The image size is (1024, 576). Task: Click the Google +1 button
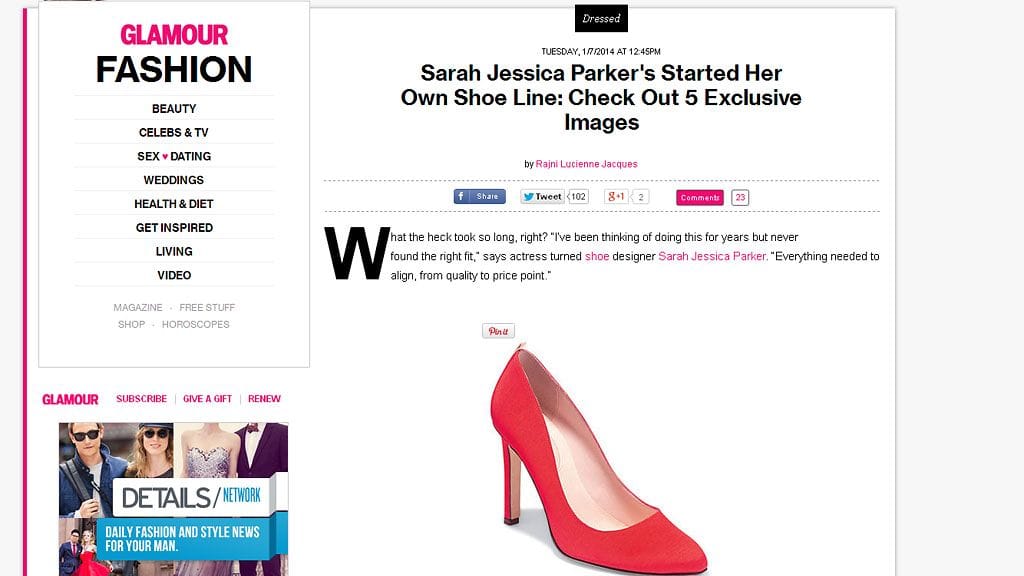click(x=616, y=197)
